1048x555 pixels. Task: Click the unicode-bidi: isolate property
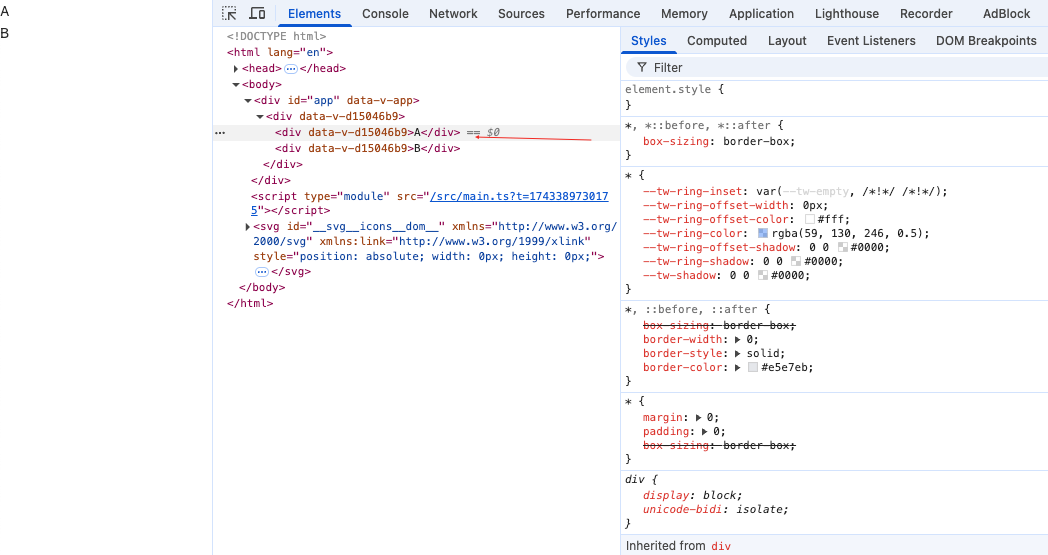click(715, 510)
